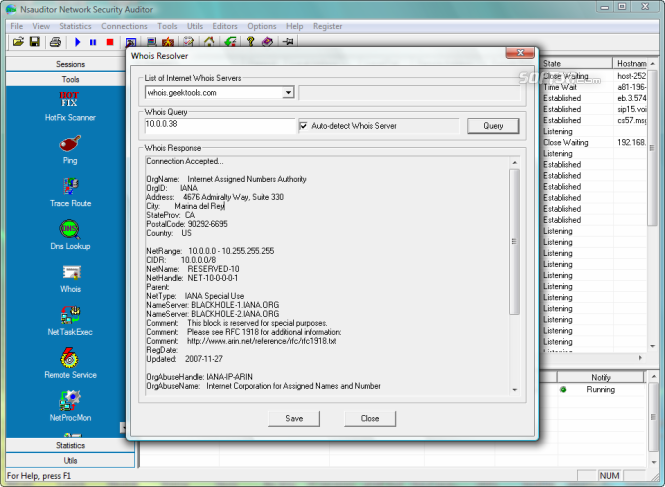
Task: Expand the Whois servers dropdown list
Action: pos(288,92)
